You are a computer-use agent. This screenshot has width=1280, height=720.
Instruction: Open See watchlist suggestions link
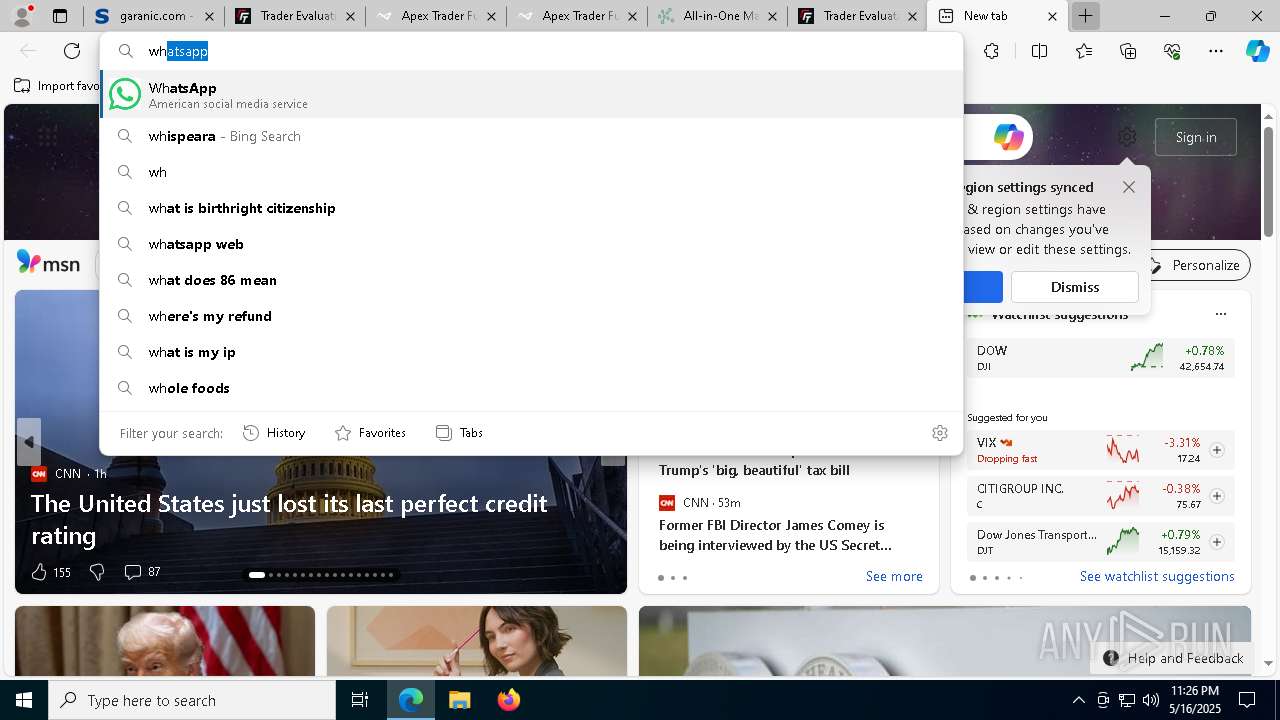coord(1157,576)
